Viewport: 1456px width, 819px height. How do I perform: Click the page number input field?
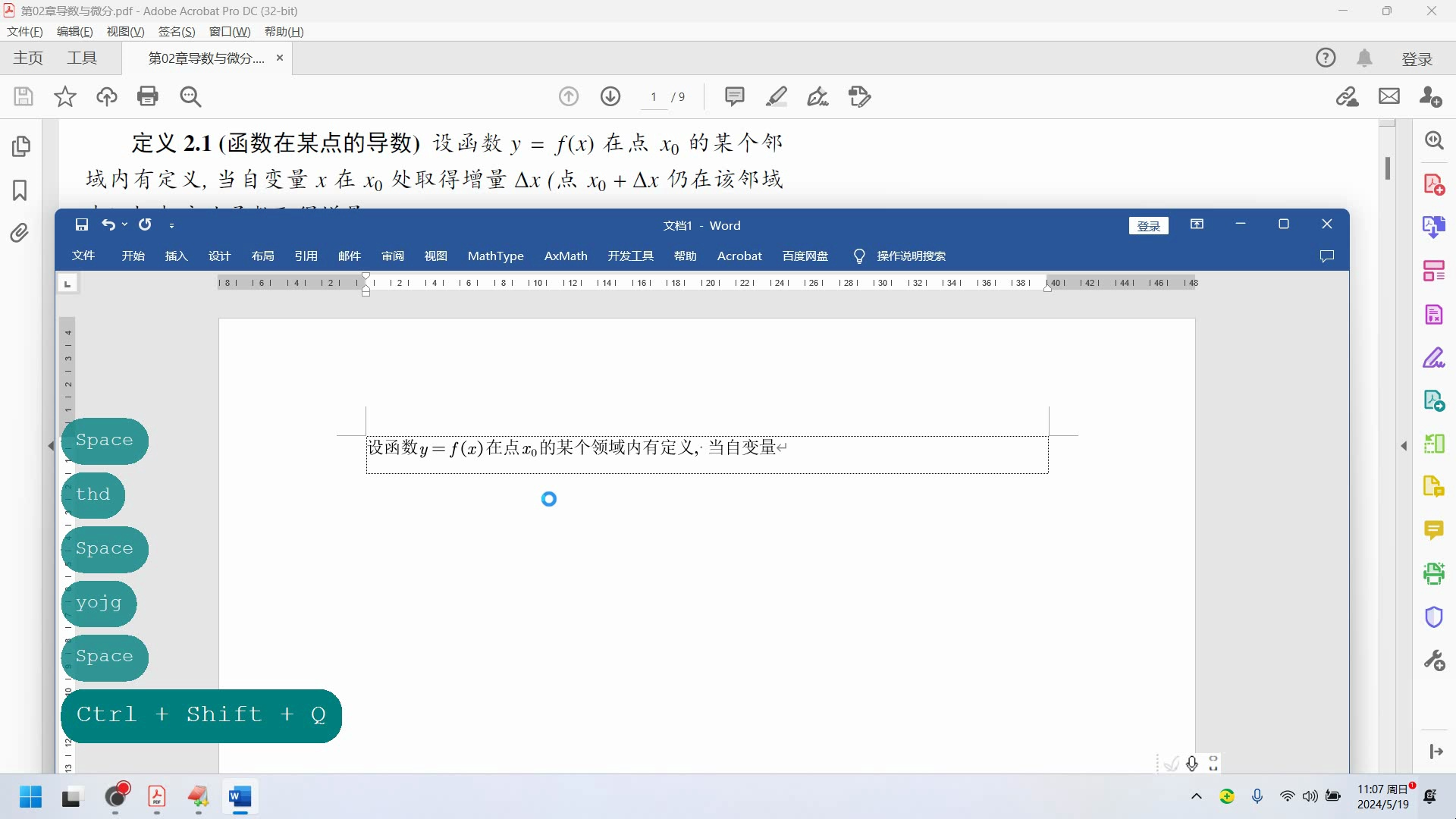[x=654, y=97]
